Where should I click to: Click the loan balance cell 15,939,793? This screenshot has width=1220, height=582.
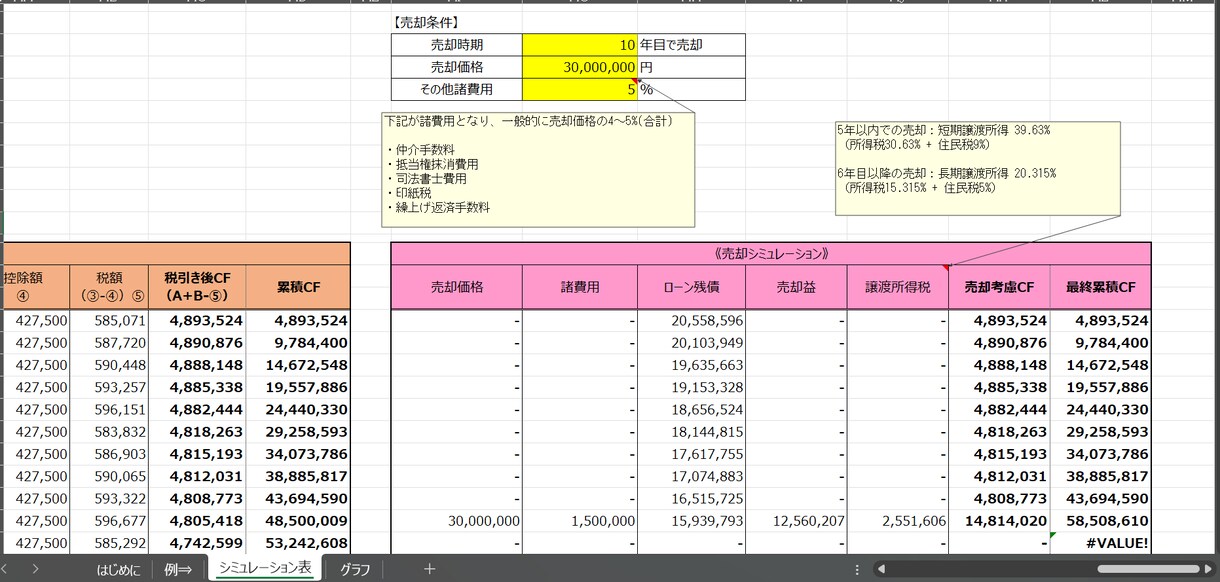pyautogui.click(x=691, y=521)
